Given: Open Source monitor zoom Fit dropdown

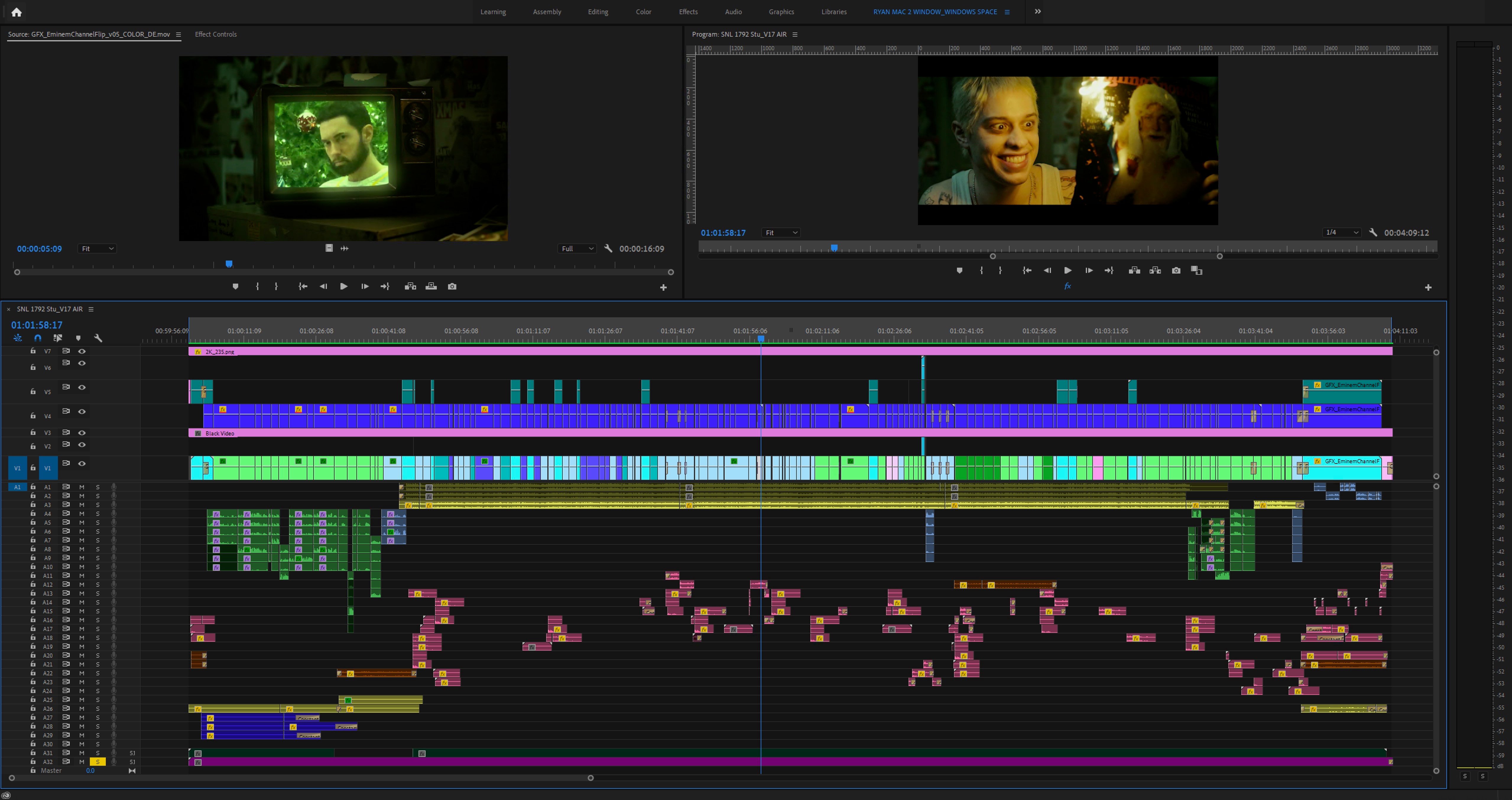Looking at the screenshot, I should [97, 249].
